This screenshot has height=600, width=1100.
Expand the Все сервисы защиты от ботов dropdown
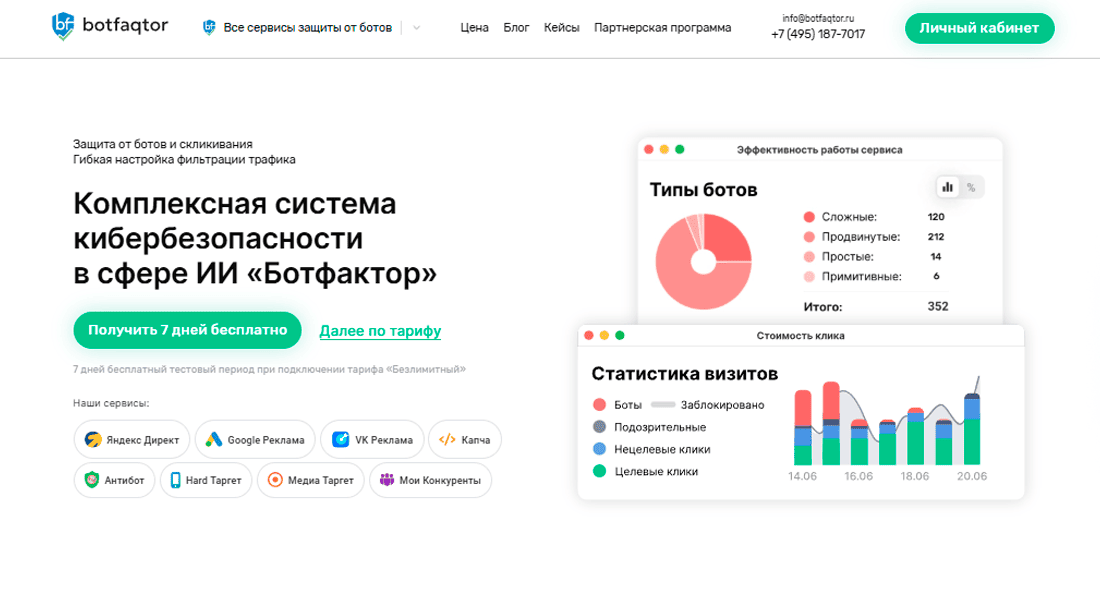pyautogui.click(x=307, y=28)
